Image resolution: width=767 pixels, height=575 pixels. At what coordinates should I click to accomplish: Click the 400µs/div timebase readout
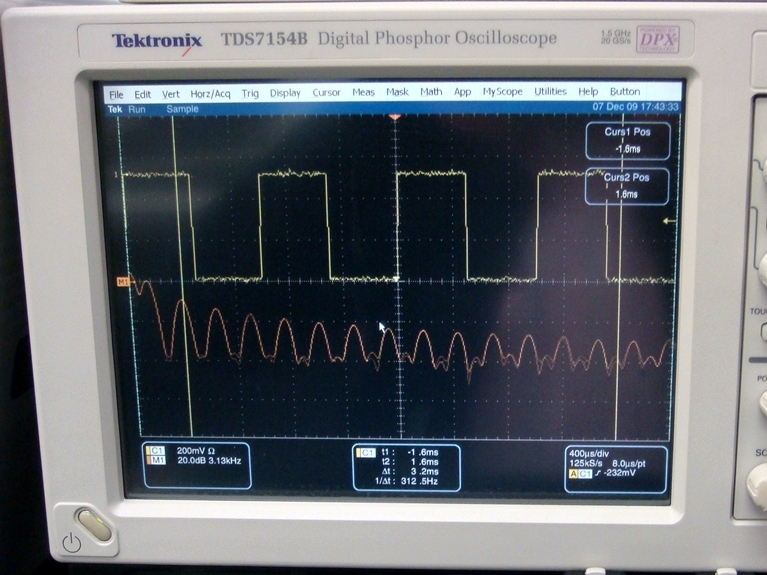click(x=589, y=454)
